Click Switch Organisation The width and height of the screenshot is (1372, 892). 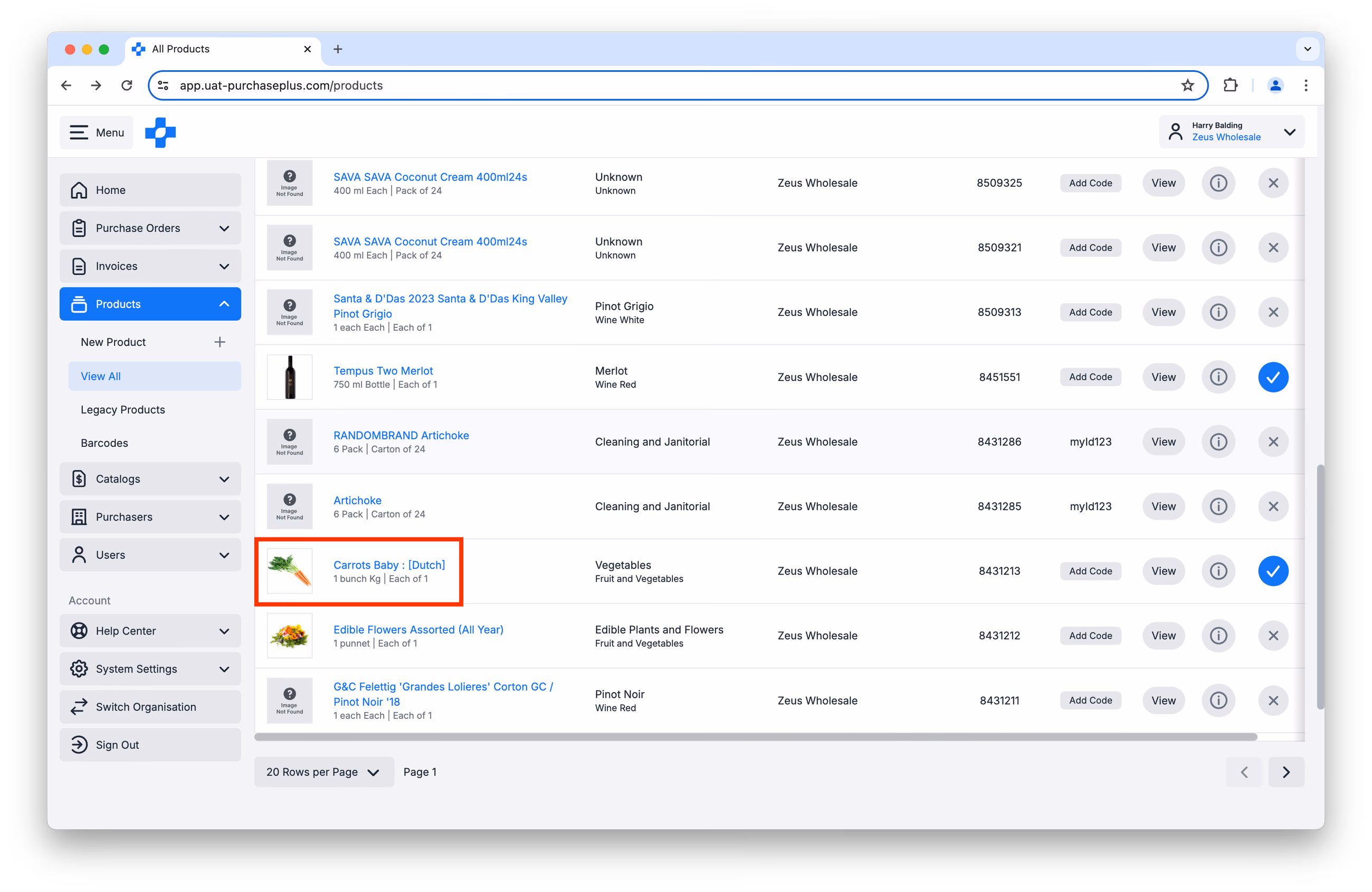coord(150,707)
